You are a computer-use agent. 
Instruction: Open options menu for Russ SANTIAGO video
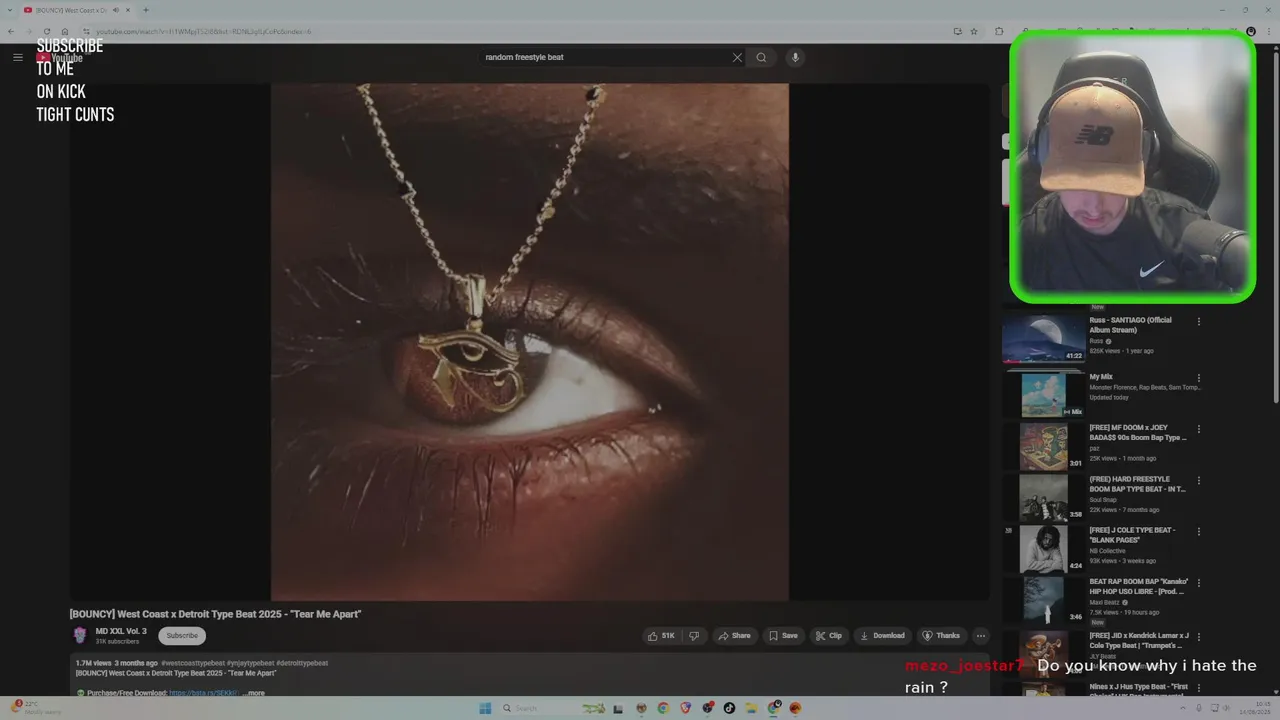(x=1199, y=322)
